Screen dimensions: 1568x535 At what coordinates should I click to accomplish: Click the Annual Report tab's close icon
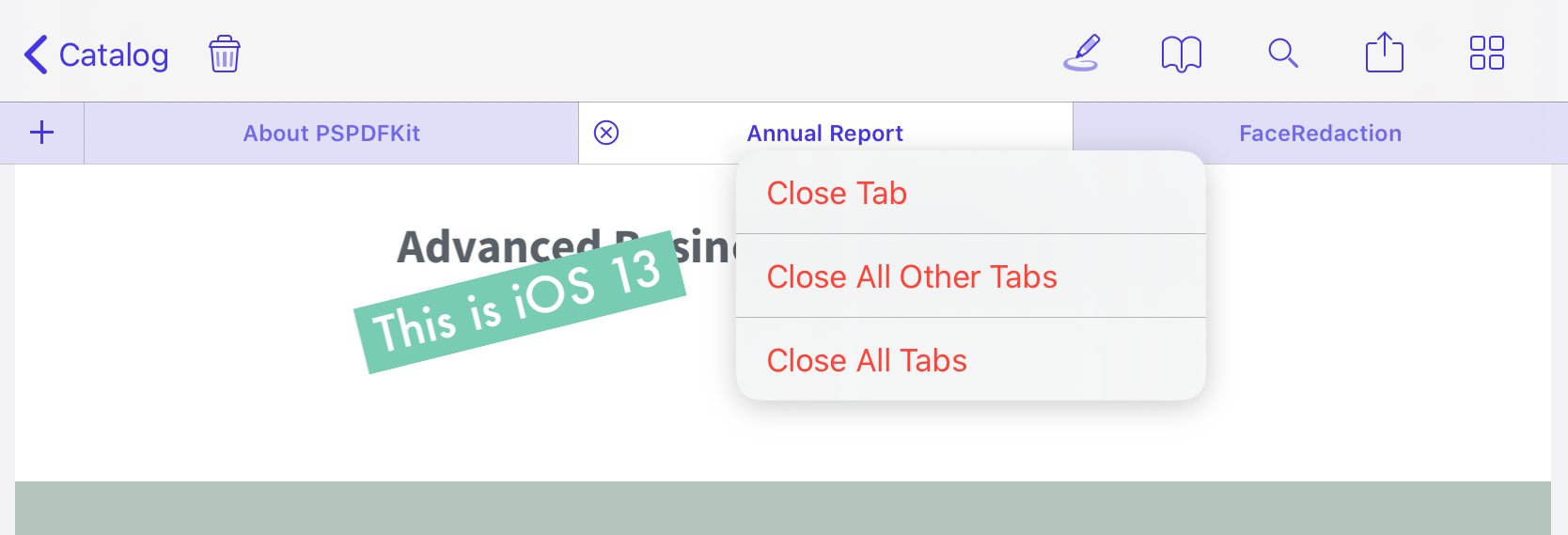coord(606,133)
